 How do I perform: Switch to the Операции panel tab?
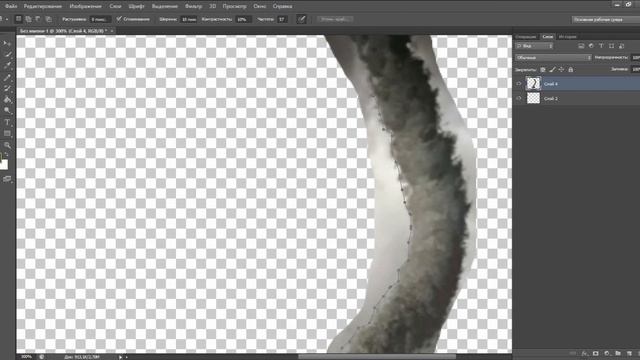(x=526, y=37)
